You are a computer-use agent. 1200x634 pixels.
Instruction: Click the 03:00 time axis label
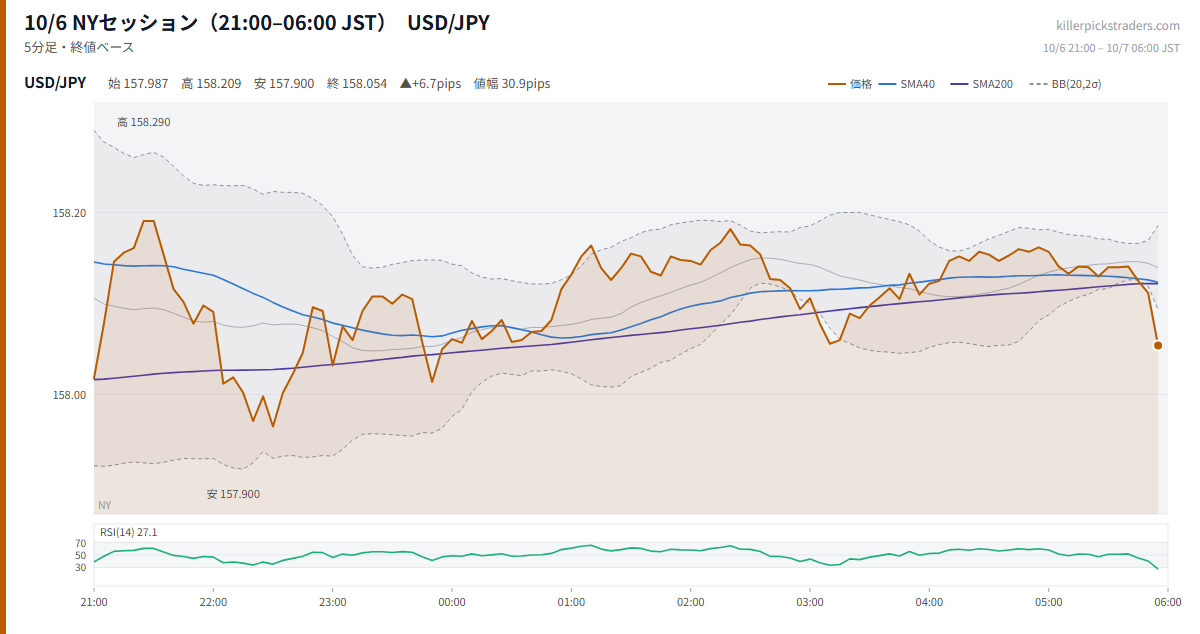pyautogui.click(x=810, y=602)
